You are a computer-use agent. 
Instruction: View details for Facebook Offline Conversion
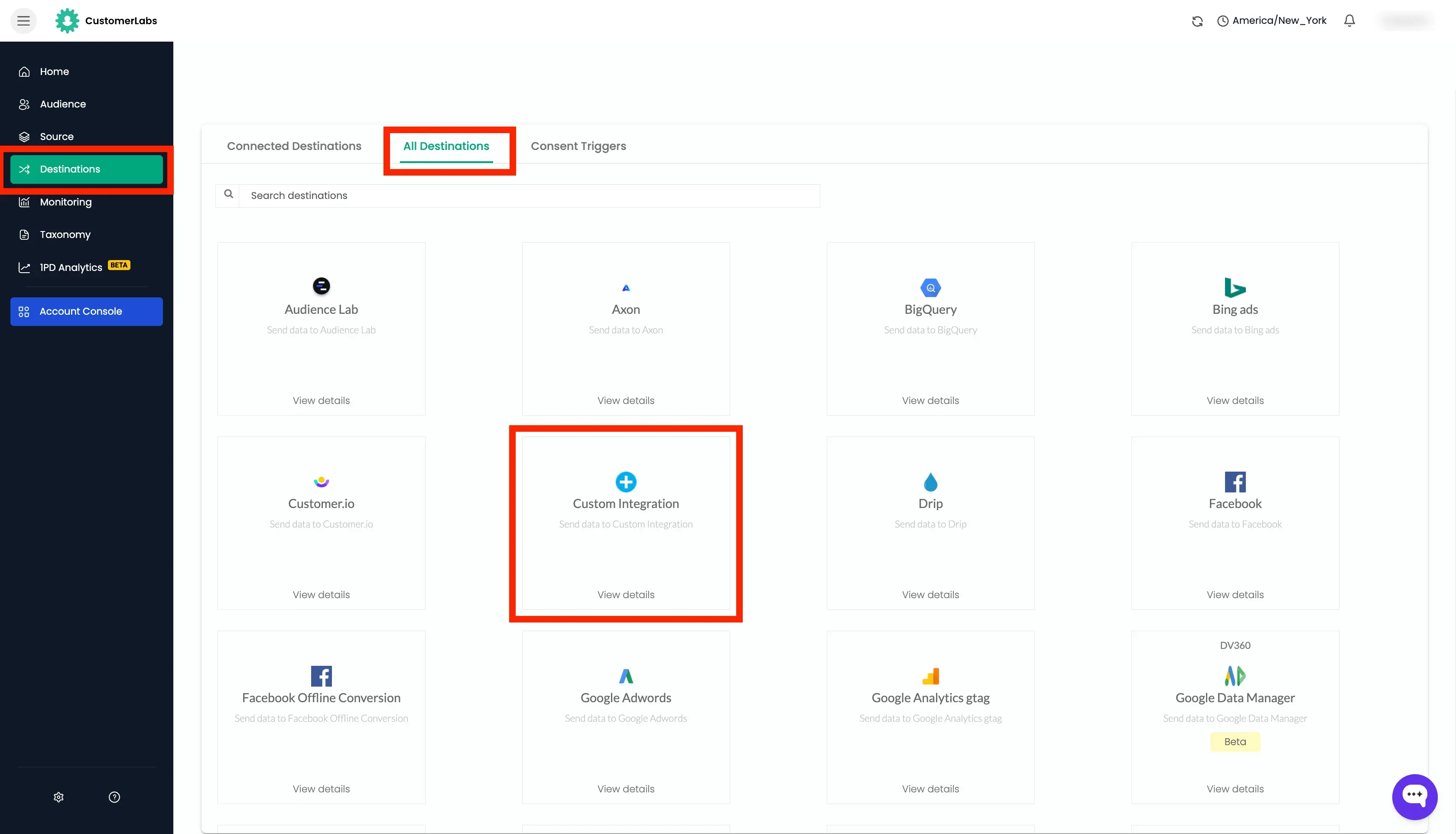321,789
